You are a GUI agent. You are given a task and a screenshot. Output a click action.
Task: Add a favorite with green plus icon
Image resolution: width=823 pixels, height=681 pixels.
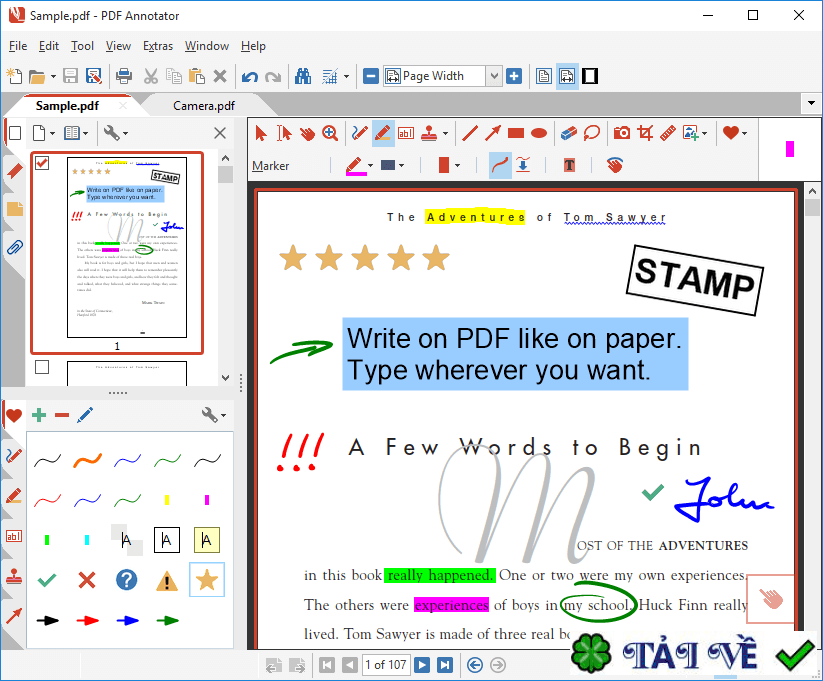pos(39,415)
